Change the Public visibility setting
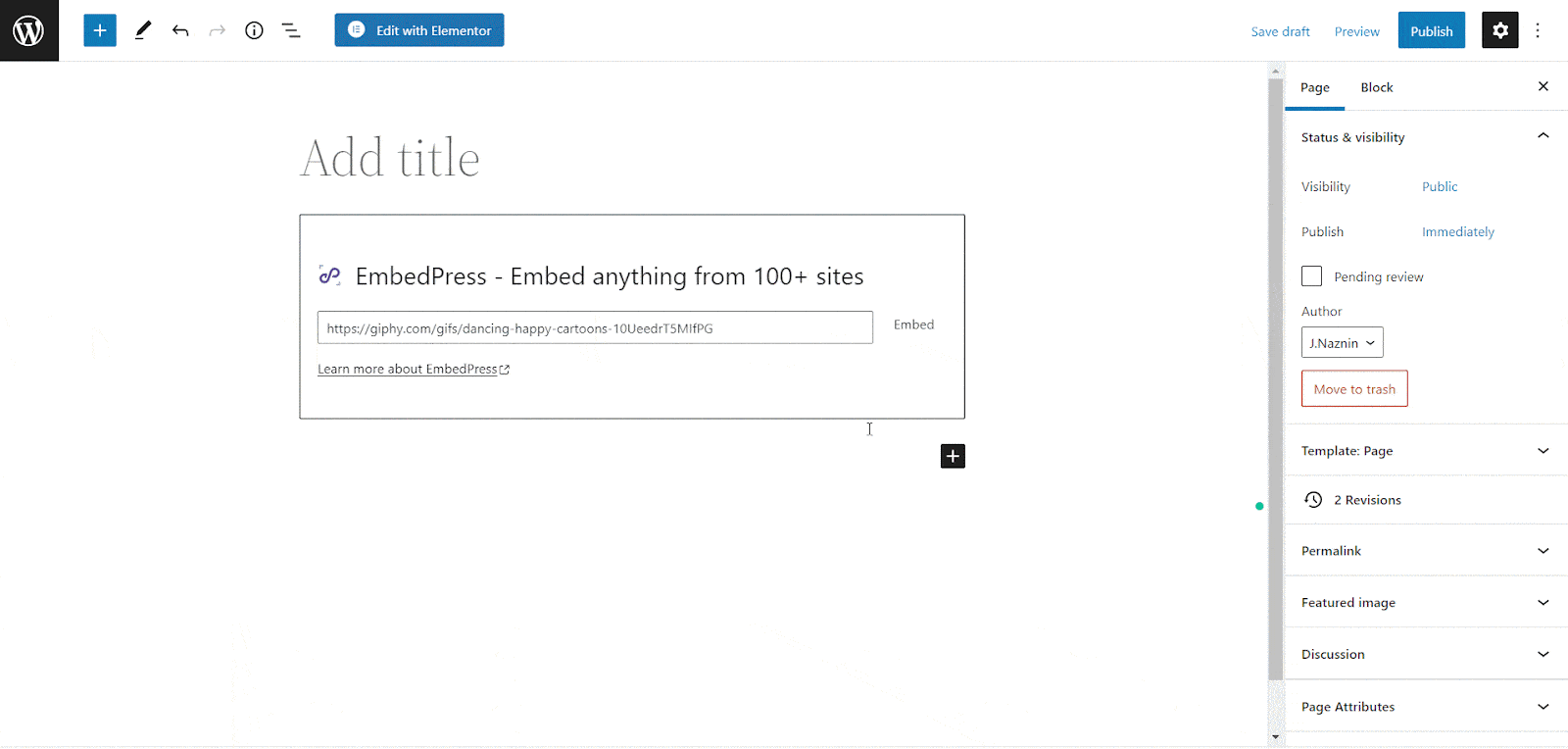The width and height of the screenshot is (1568, 749). [x=1440, y=186]
